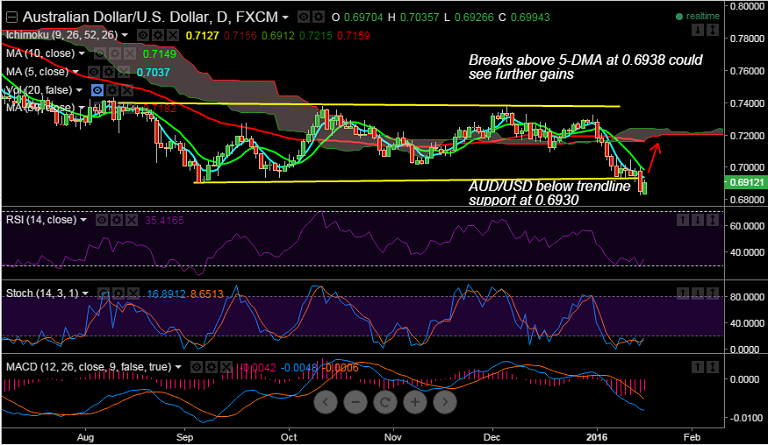Viewport: 768px width, 445px height.
Task: Remove Vol (20, false) with its X icon
Action: pyautogui.click(x=127, y=90)
